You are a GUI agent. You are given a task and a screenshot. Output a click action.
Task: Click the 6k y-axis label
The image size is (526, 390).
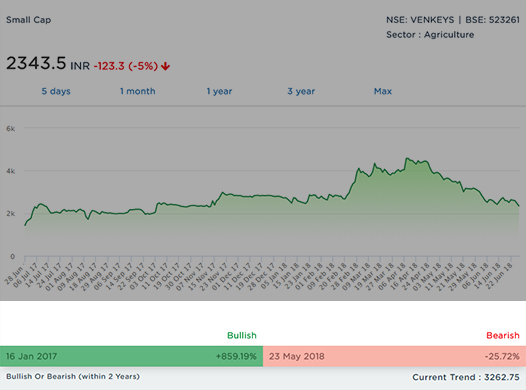[x=11, y=128]
